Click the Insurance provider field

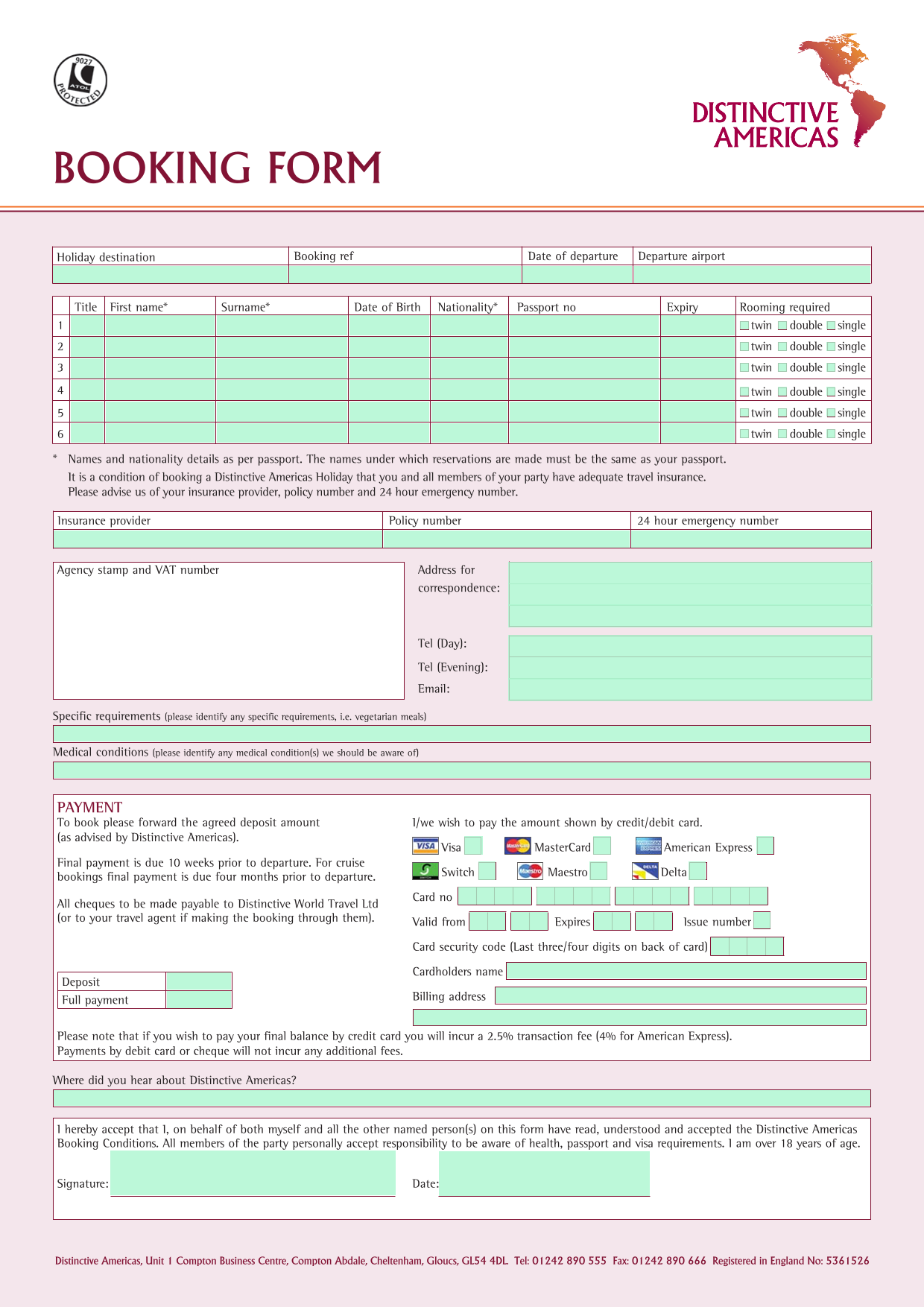(x=218, y=539)
